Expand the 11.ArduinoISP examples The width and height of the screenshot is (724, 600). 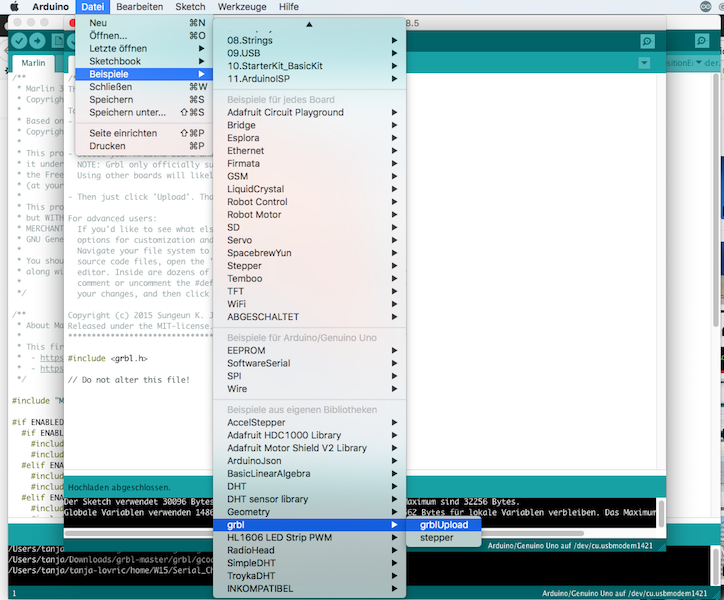pyautogui.click(x=309, y=79)
